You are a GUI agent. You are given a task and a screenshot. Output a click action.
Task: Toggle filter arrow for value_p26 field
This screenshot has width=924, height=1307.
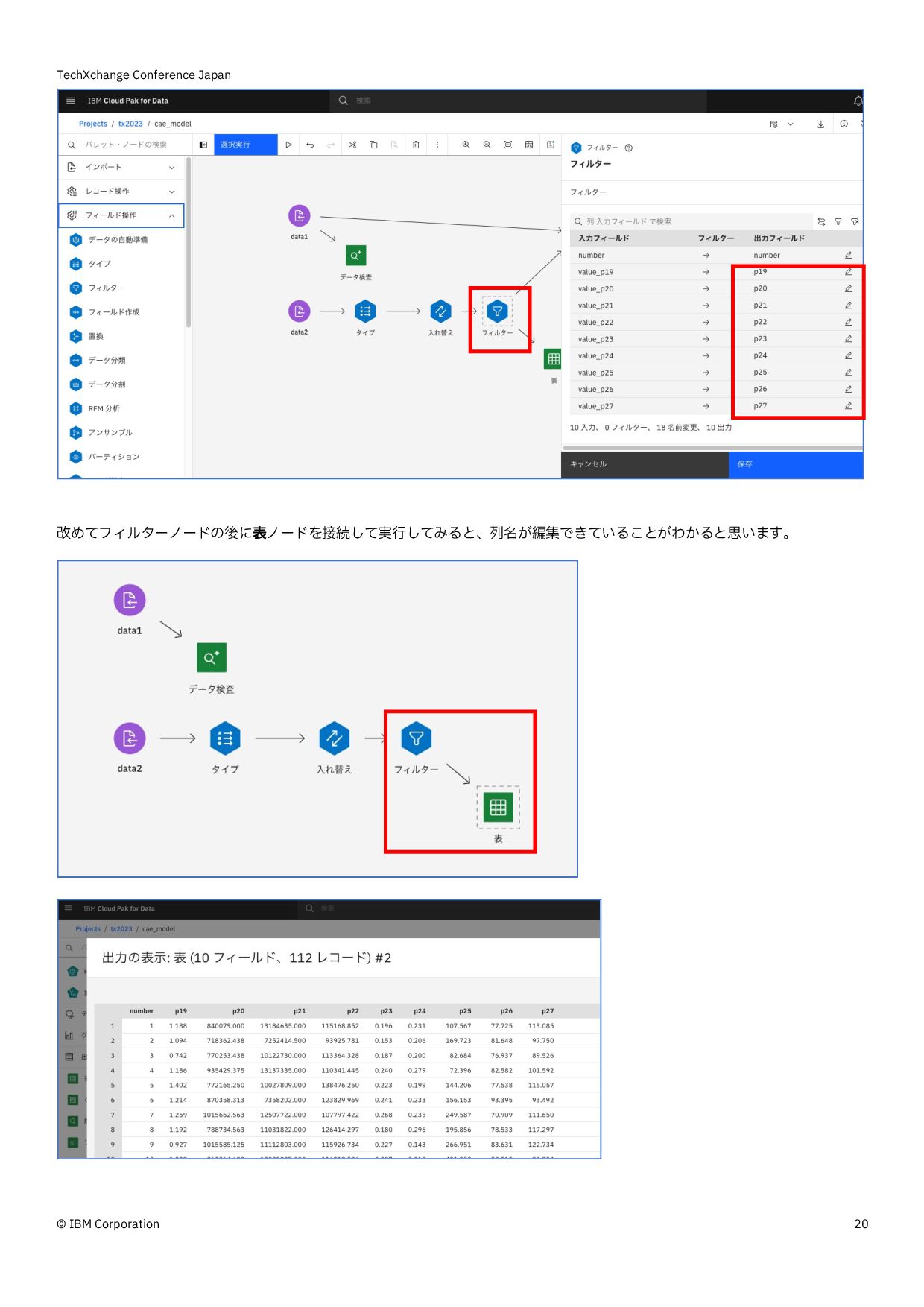[x=706, y=389]
